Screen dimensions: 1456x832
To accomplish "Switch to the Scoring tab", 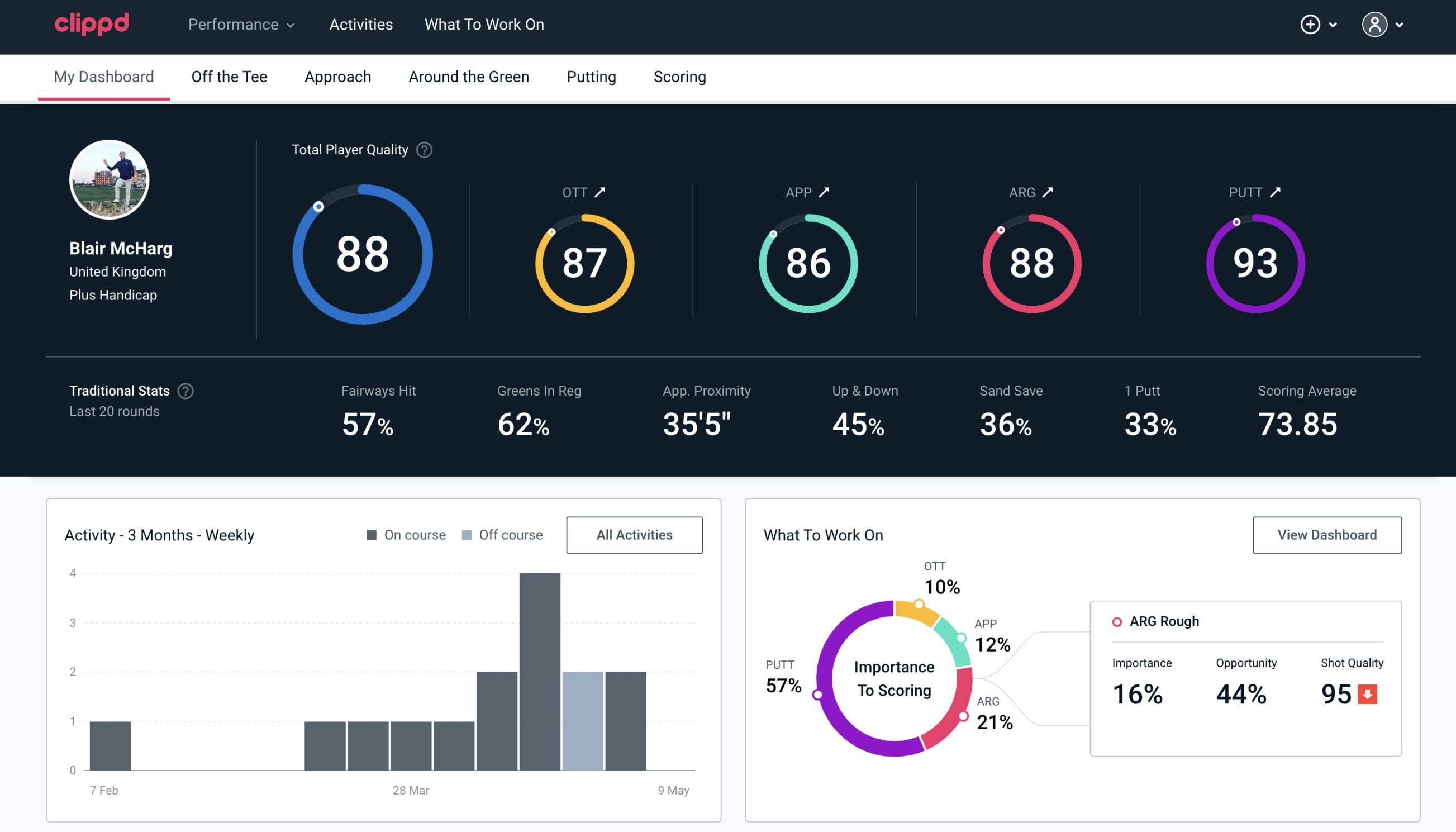I will 680,76.
